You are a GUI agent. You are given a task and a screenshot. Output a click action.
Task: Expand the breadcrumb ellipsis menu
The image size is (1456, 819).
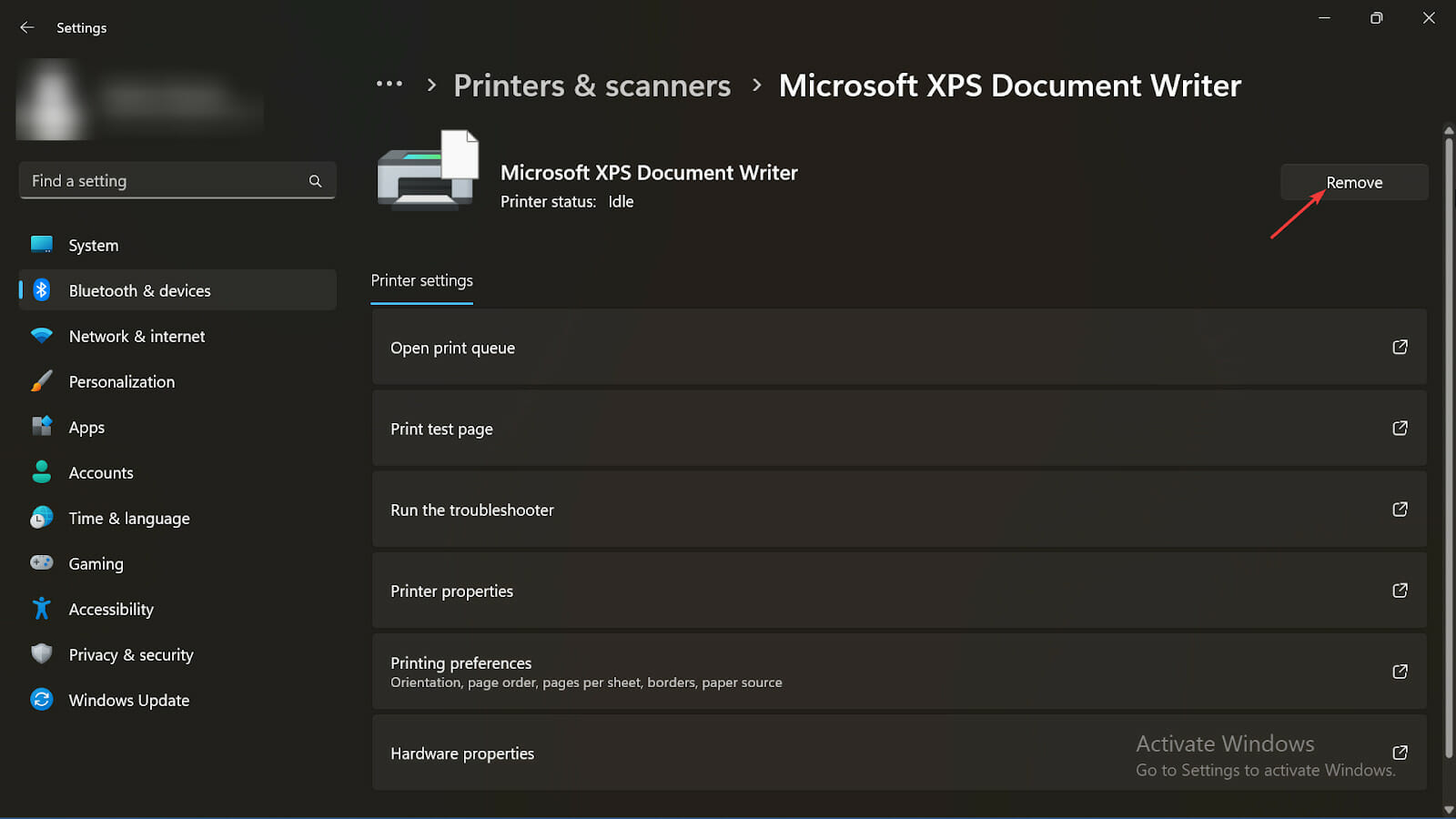(389, 84)
